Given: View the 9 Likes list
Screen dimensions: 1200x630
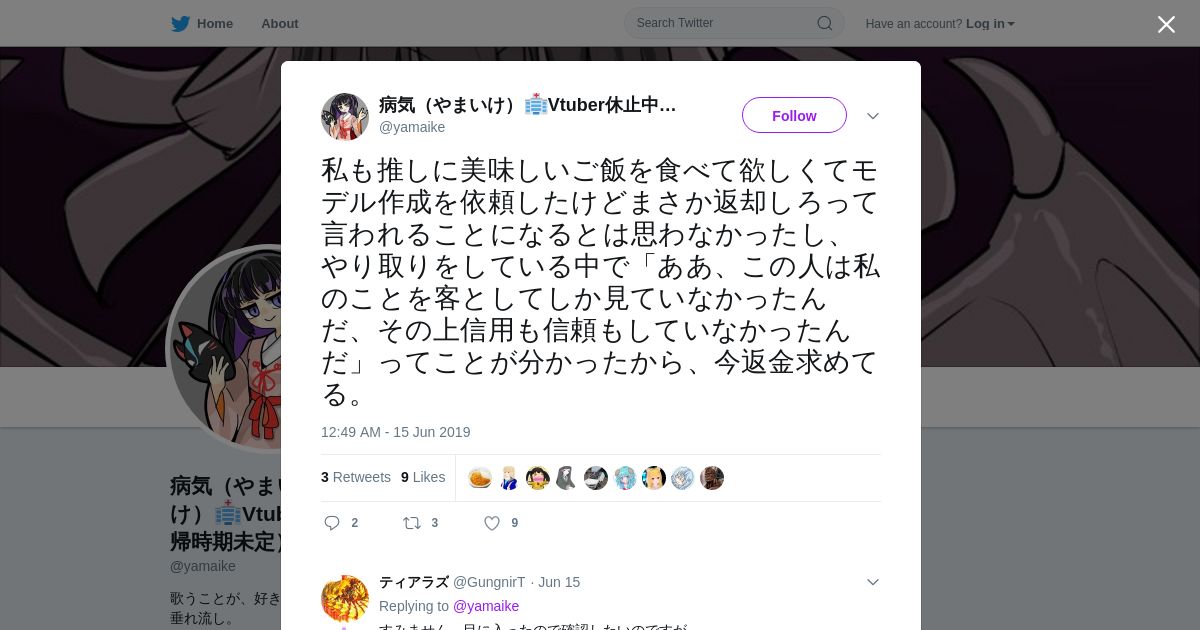Looking at the screenshot, I should [x=423, y=477].
